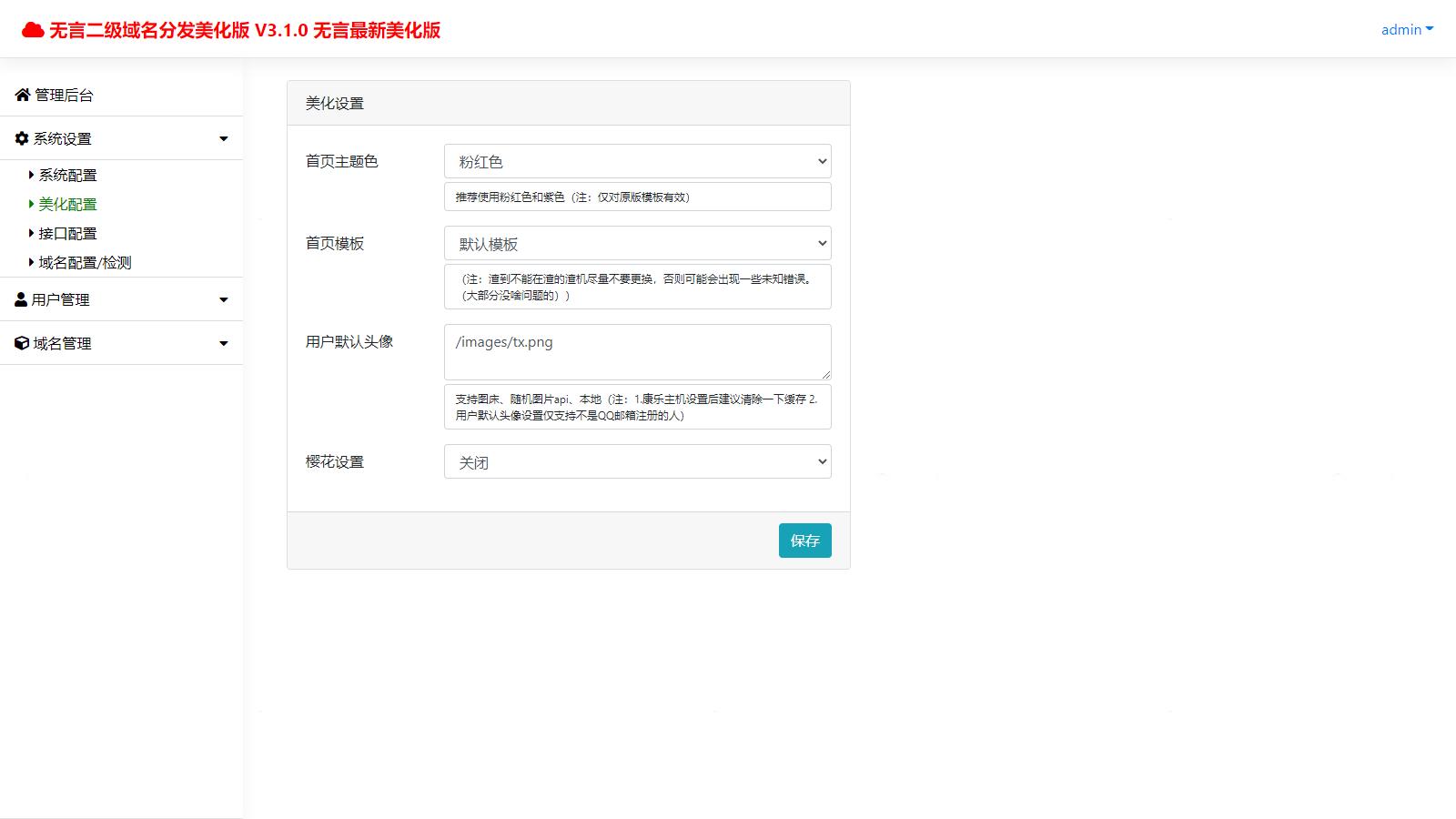Click the red cloud logo icon
Image resolution: width=1456 pixels, height=819 pixels.
click(x=33, y=28)
